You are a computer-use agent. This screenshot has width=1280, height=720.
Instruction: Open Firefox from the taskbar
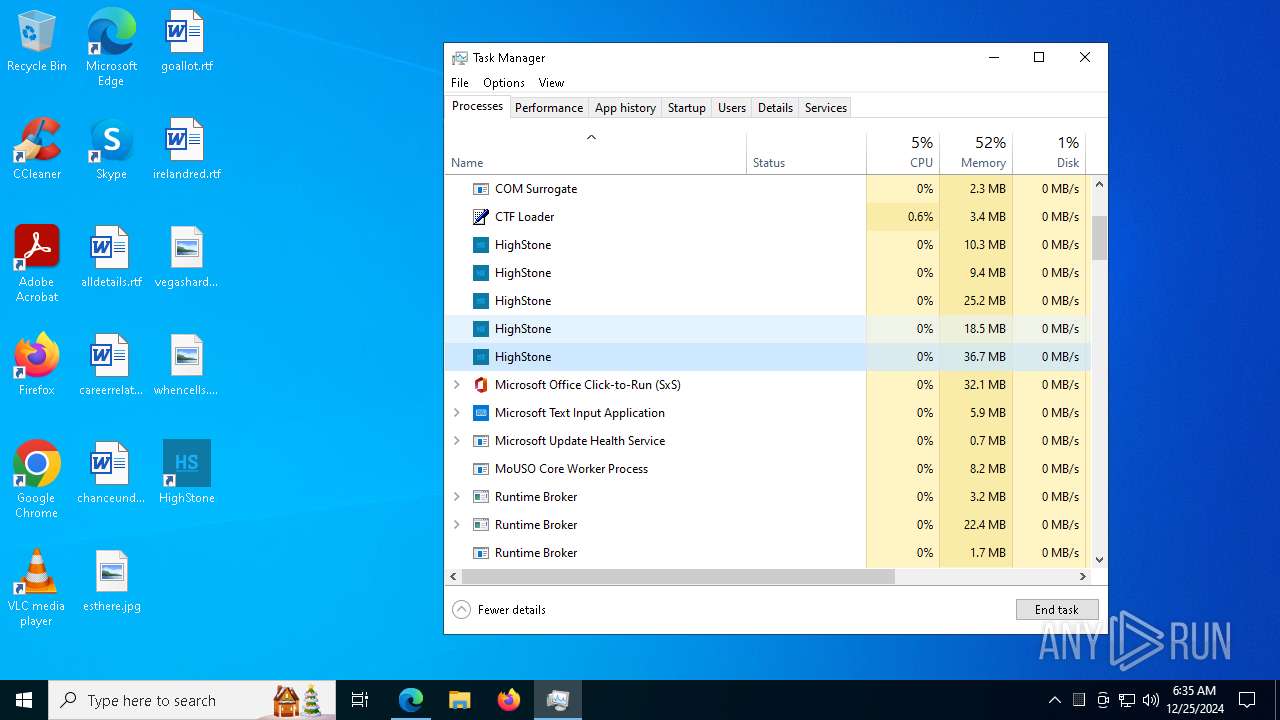[x=509, y=700]
